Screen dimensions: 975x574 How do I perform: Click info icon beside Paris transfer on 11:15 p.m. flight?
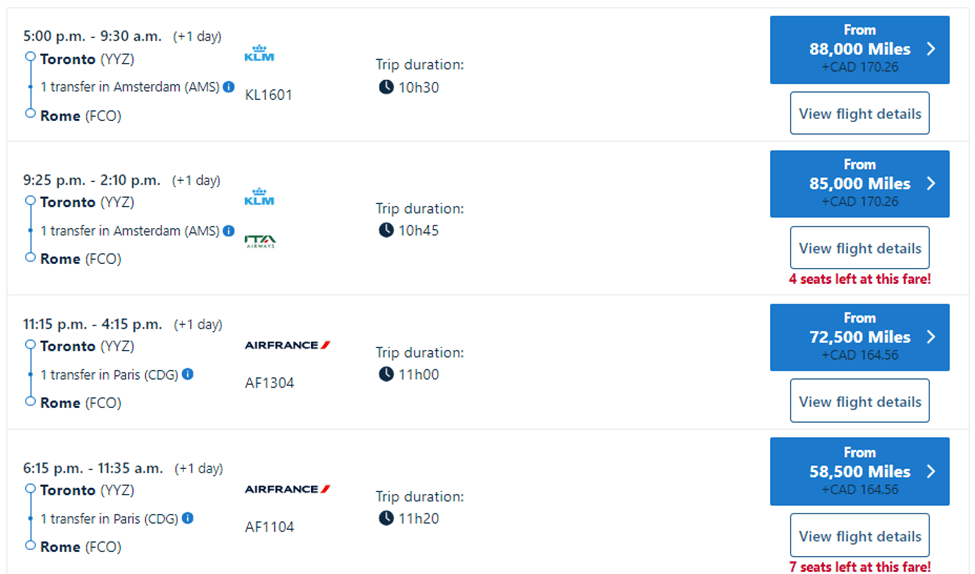coord(188,375)
